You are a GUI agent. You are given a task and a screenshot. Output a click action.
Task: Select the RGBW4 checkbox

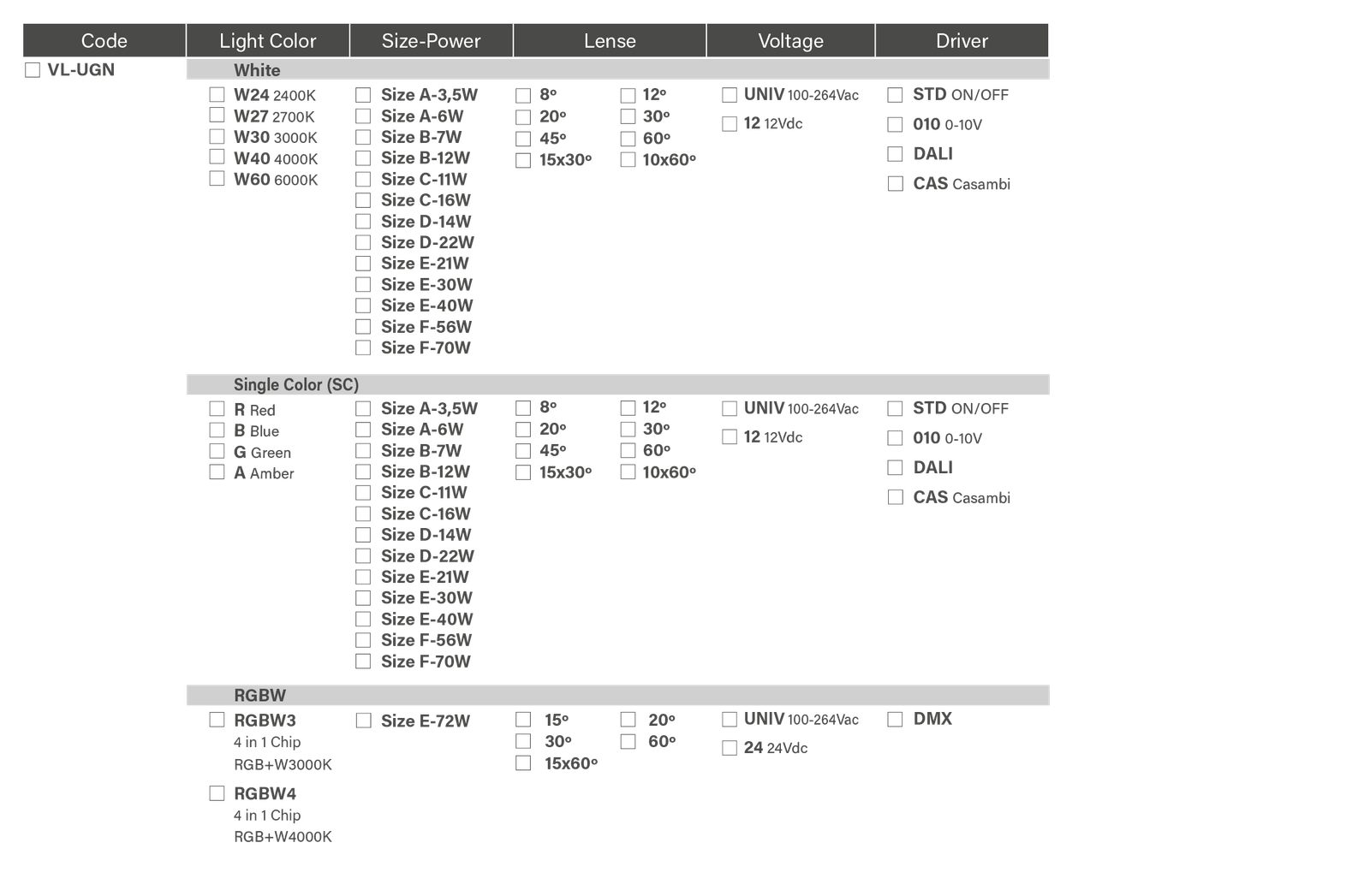(217, 793)
